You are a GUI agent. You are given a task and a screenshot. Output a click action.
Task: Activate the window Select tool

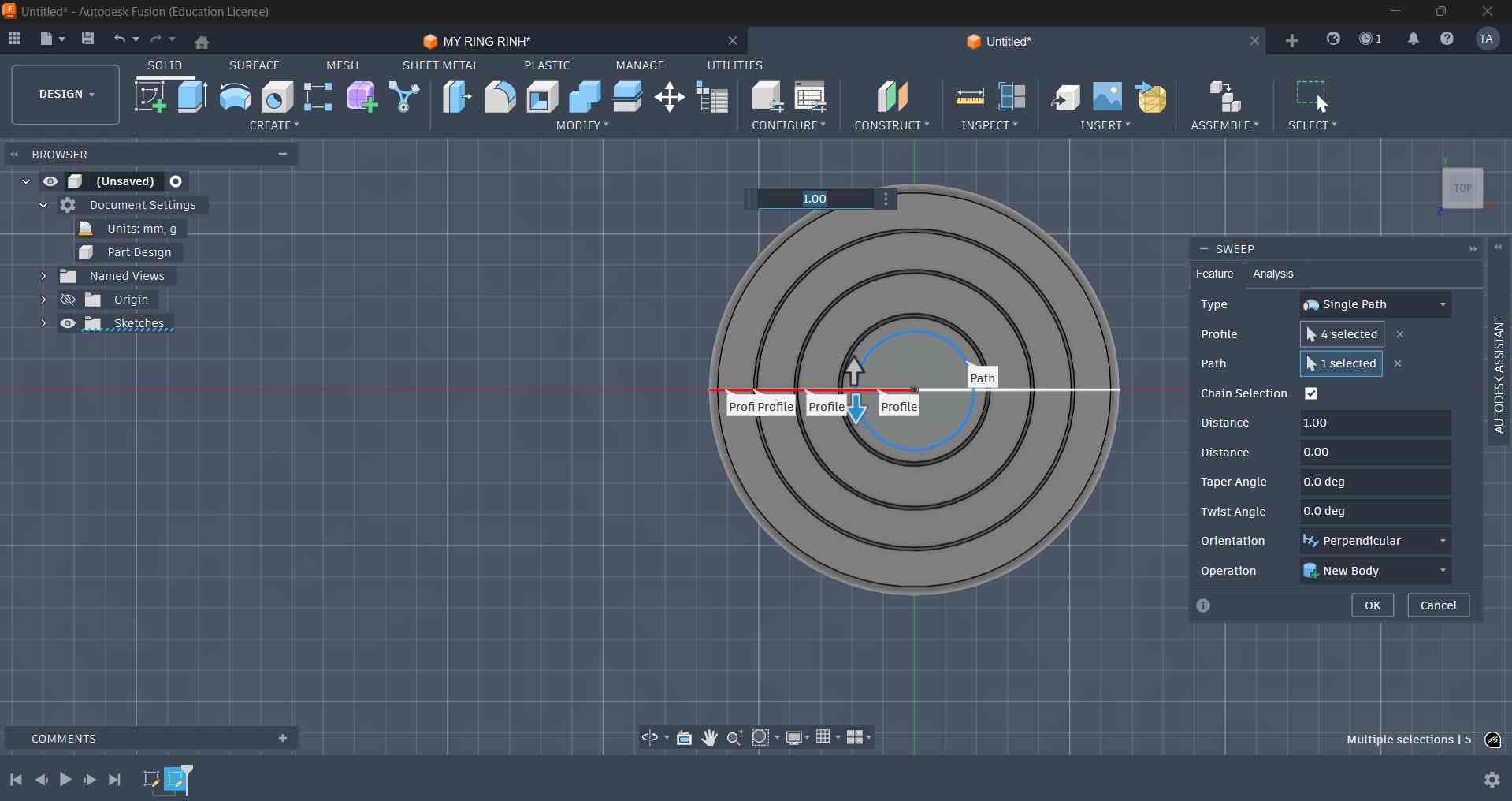pos(1313,97)
